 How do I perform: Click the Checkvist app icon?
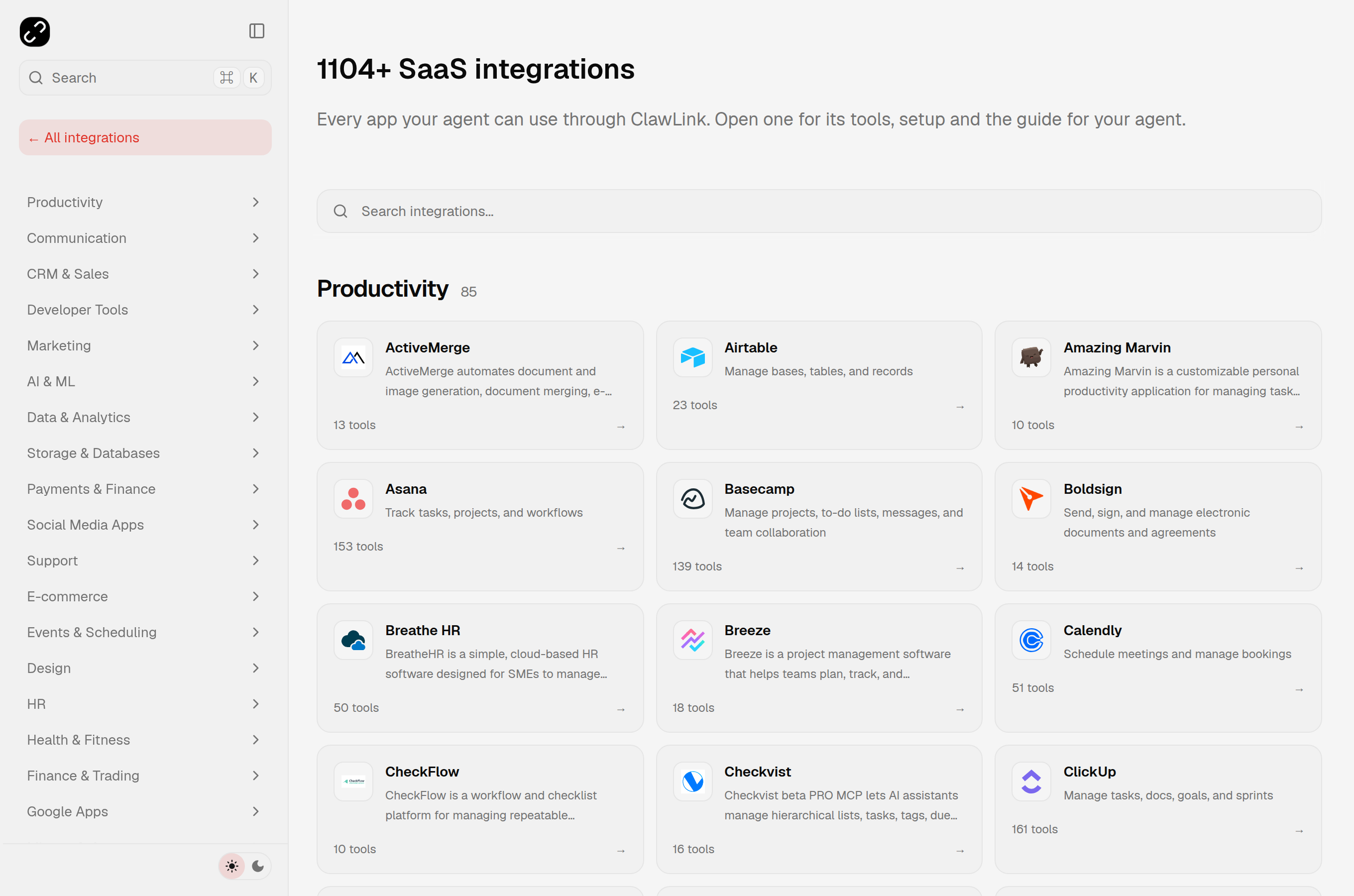point(692,781)
